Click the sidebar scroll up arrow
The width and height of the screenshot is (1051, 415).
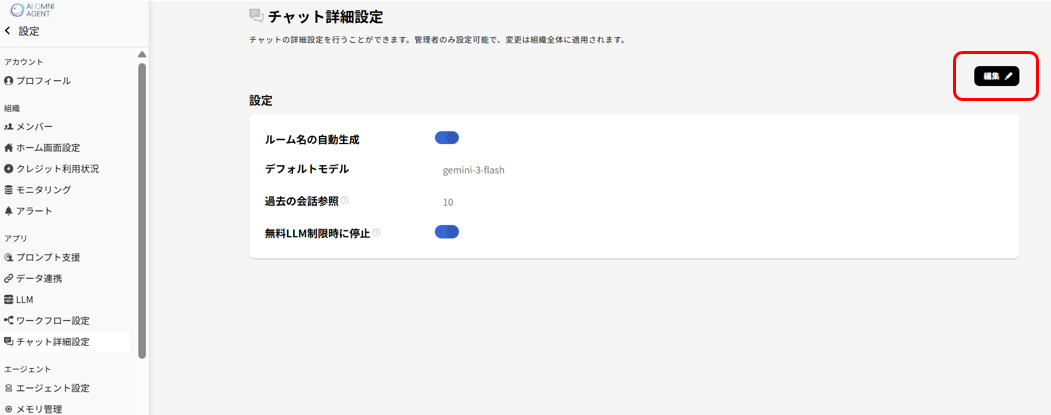pos(142,54)
